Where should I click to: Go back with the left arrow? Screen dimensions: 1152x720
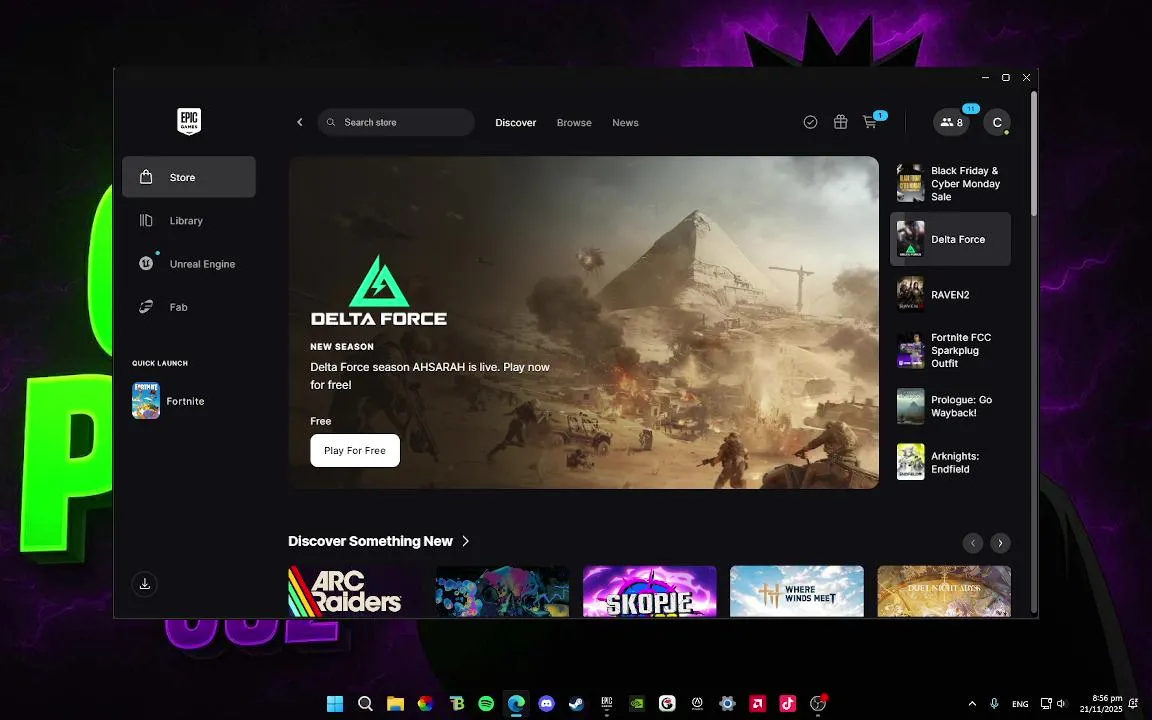(300, 122)
